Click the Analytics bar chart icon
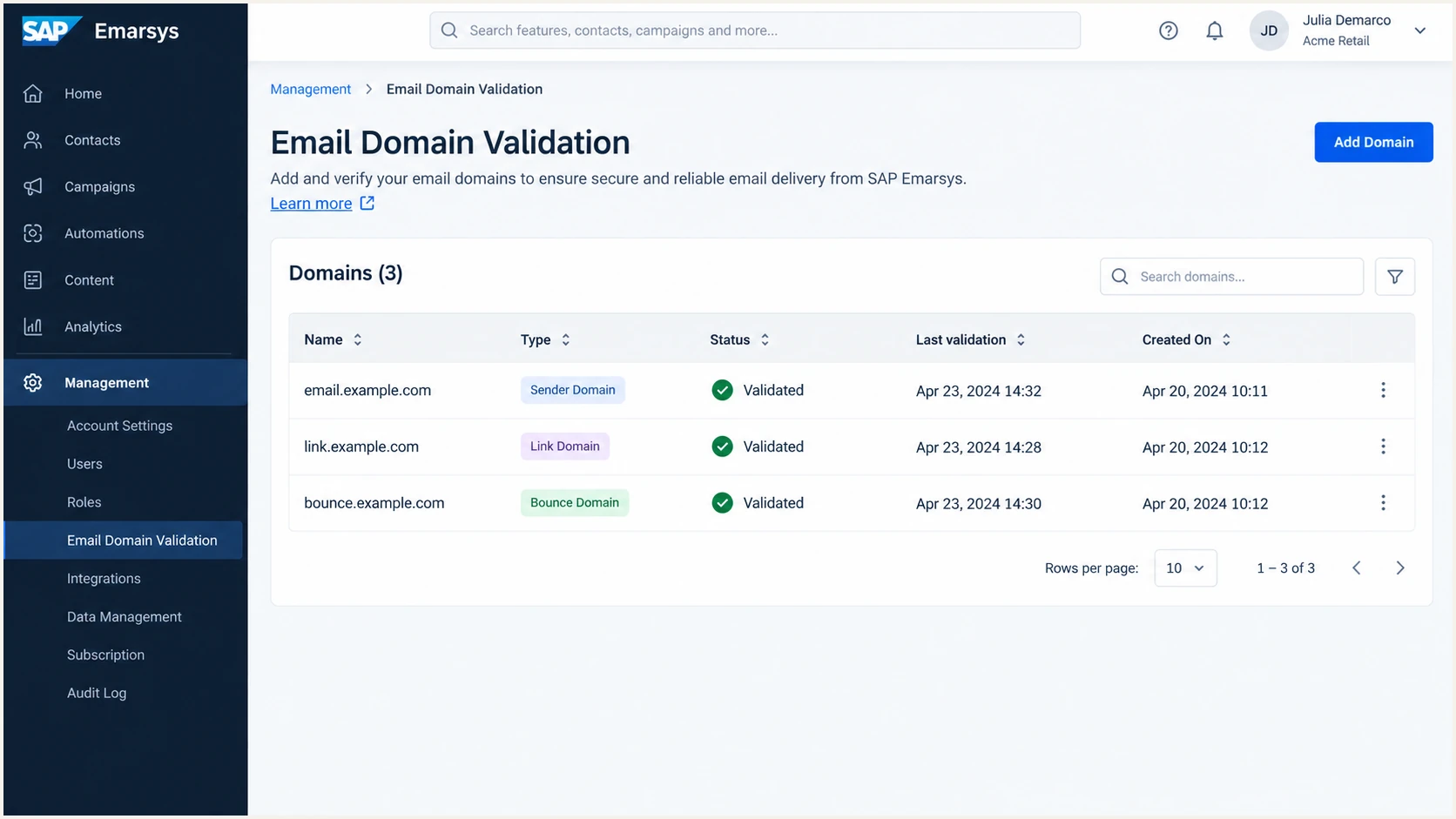The height and width of the screenshot is (819, 1456). [33, 326]
